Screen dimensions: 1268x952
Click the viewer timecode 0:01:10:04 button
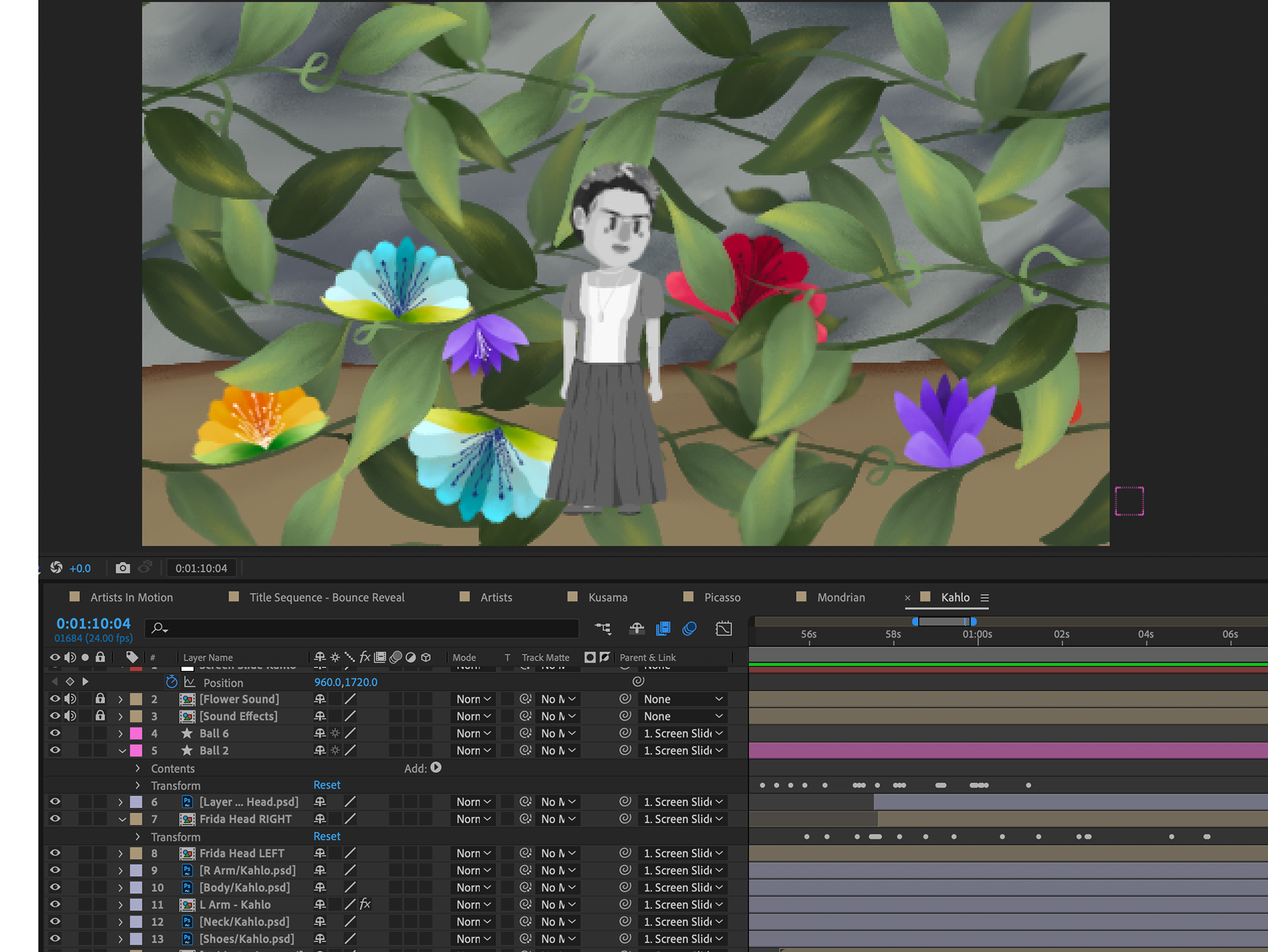(x=201, y=568)
